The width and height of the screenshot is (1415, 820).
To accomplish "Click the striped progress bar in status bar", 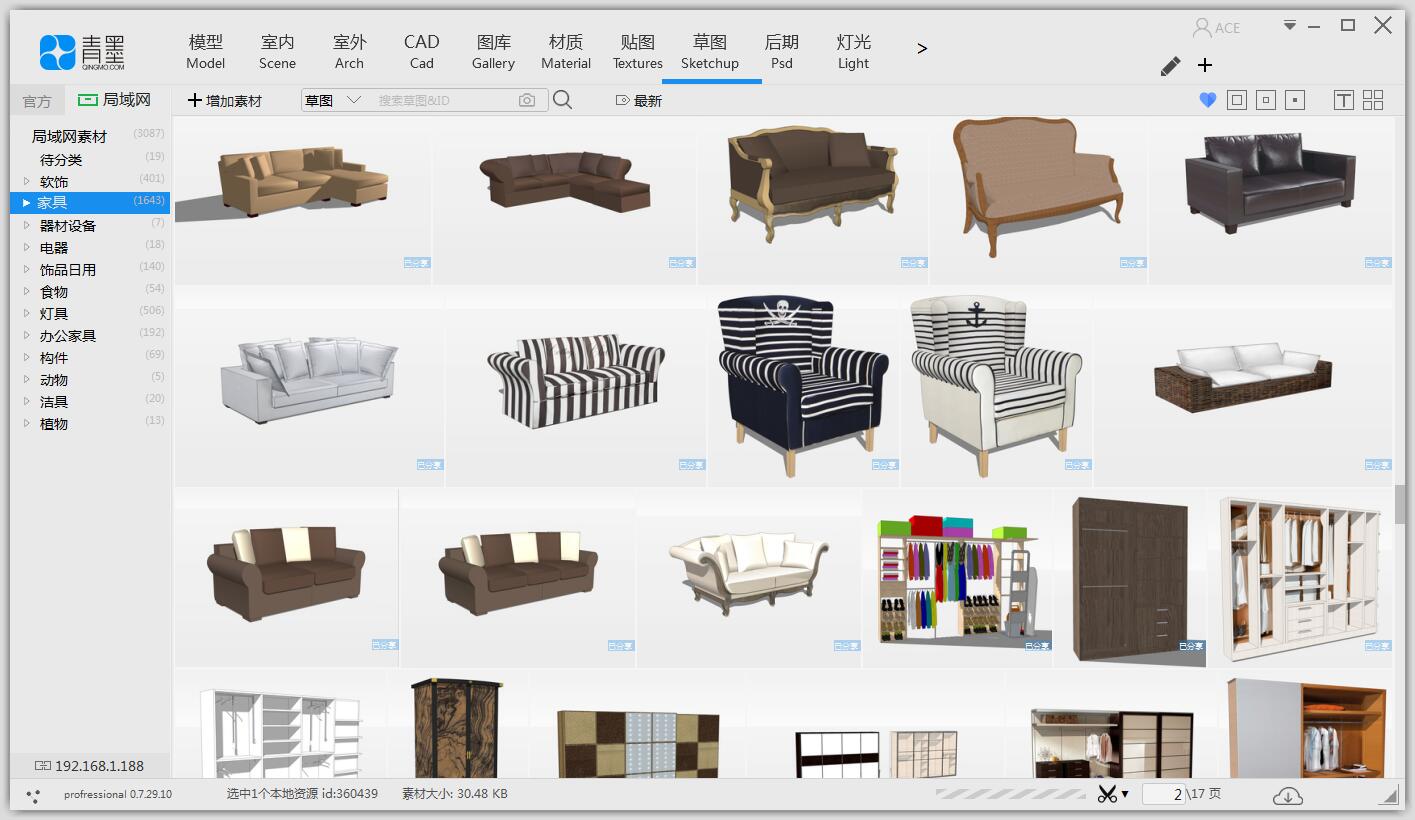I will point(1010,794).
